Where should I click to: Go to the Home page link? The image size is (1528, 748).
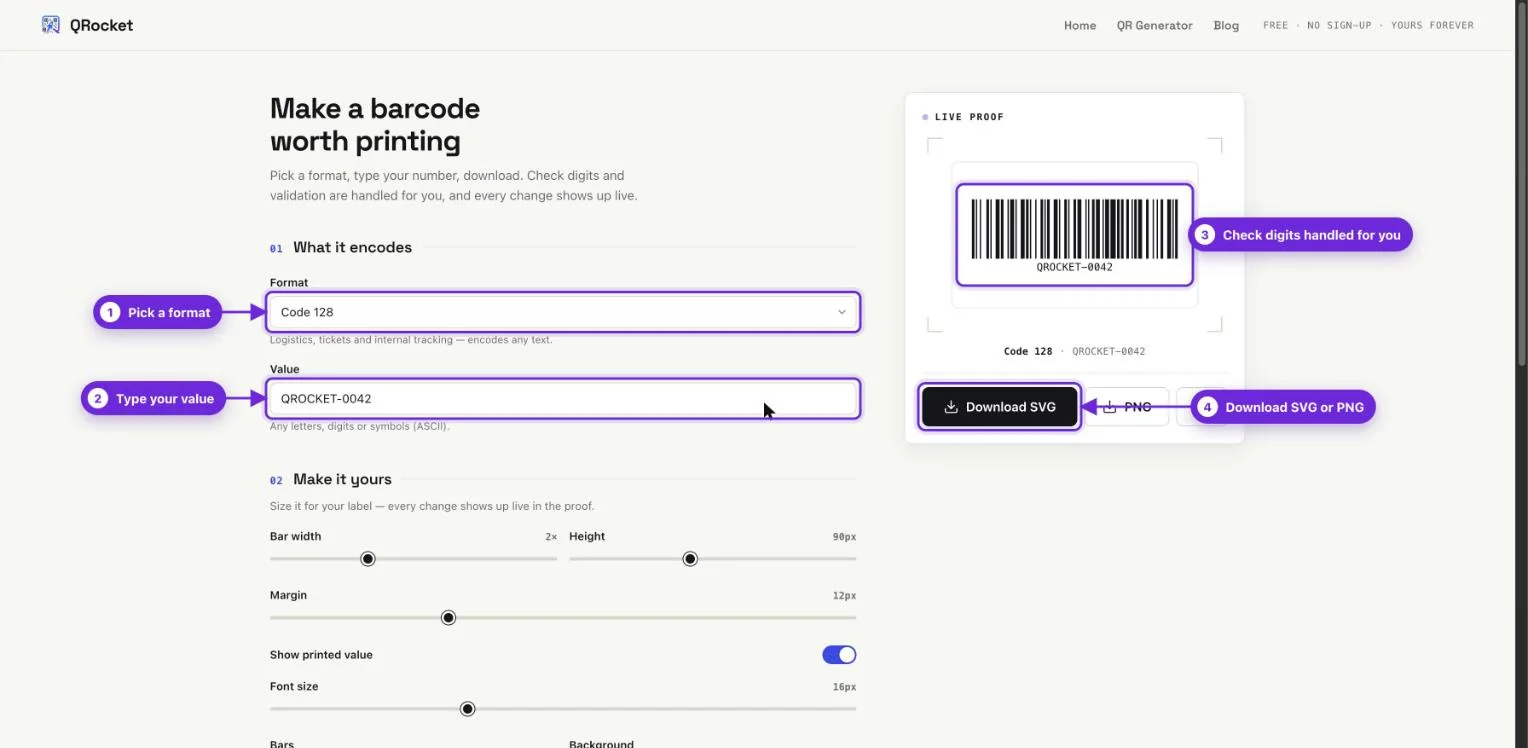1080,25
